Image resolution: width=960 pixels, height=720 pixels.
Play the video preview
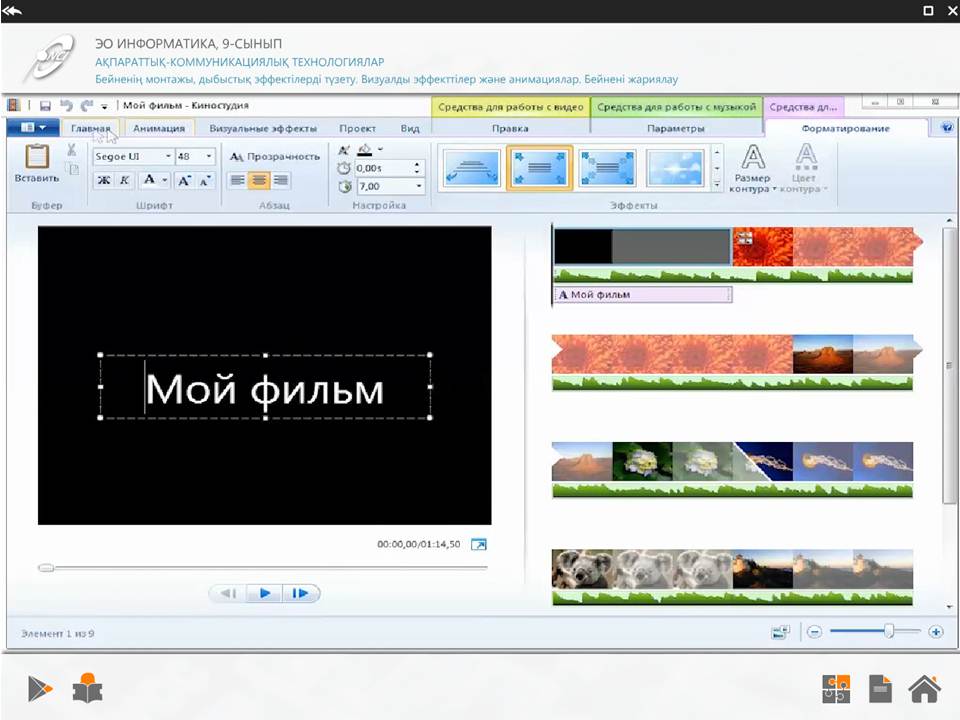coord(264,593)
